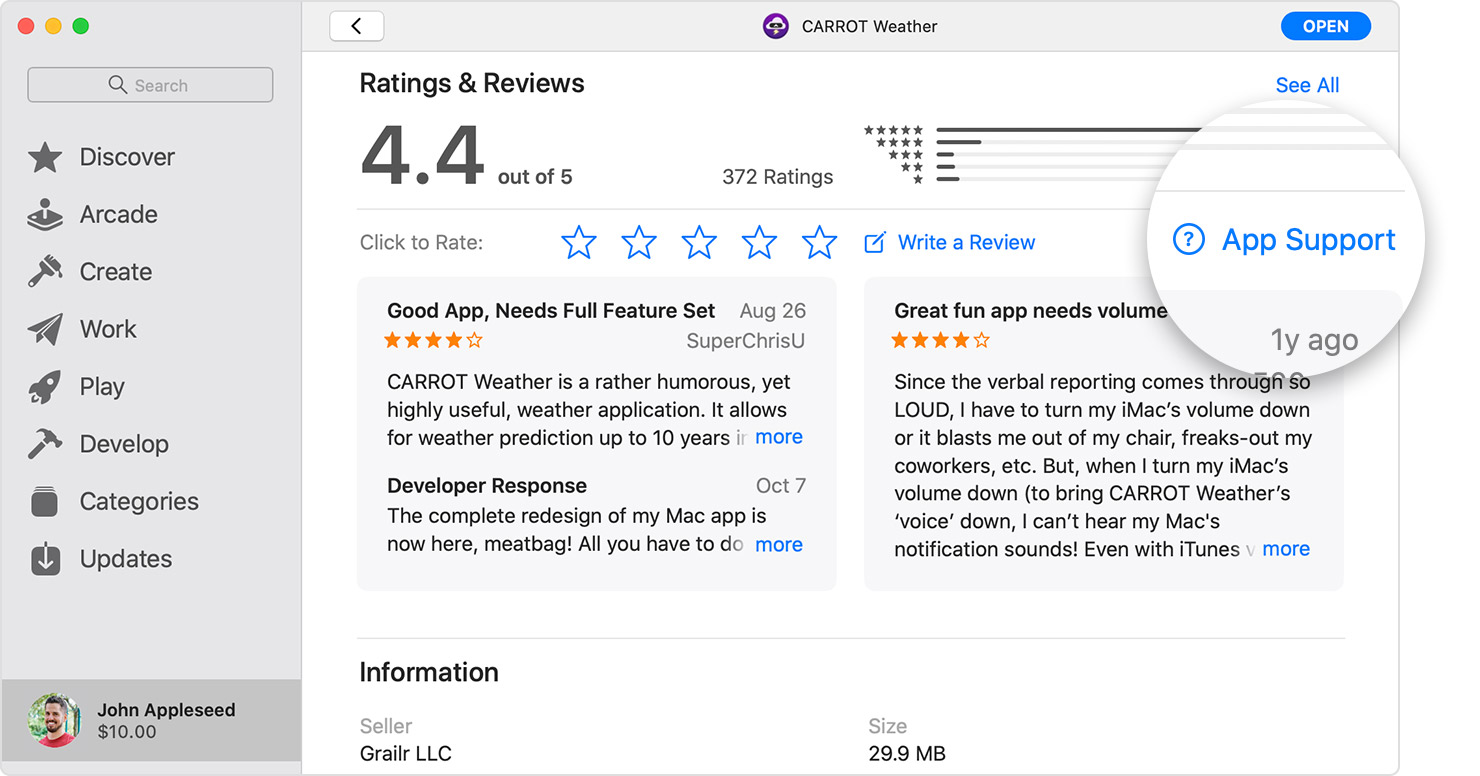Open the See All reviews link

pyautogui.click(x=1307, y=85)
